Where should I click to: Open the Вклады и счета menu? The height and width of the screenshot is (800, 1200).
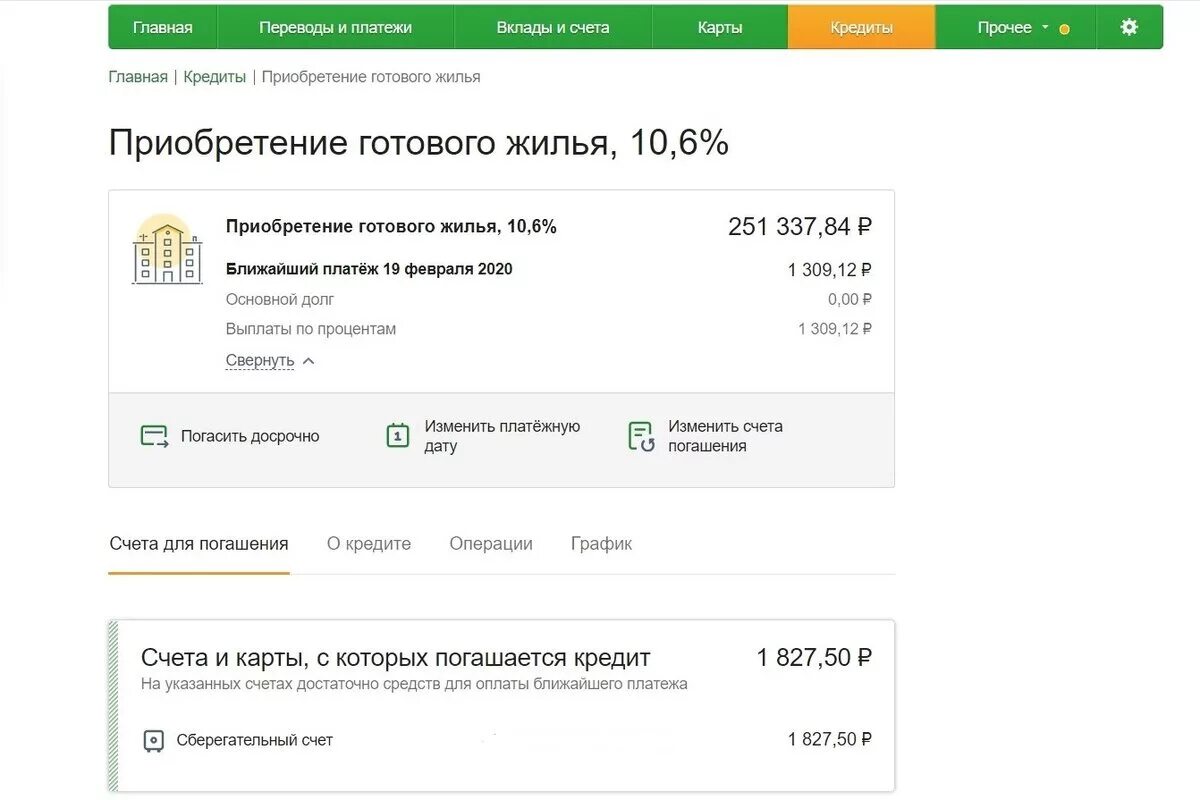coord(553,28)
